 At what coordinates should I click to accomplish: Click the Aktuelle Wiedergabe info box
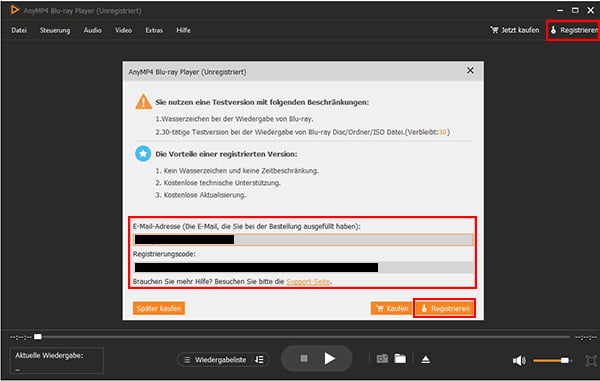tap(57, 360)
